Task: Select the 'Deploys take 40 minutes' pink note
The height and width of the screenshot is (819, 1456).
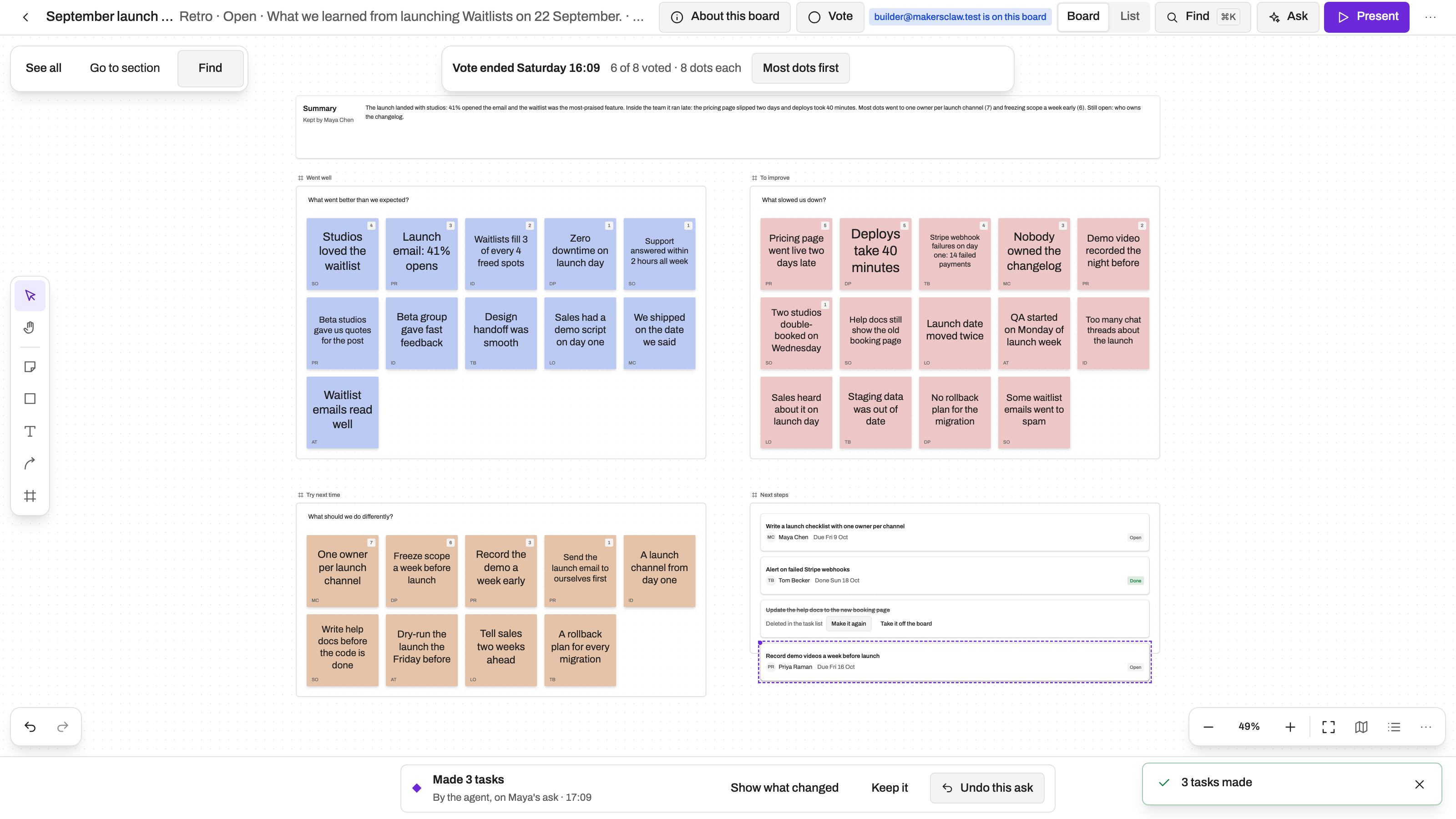Action: tap(875, 254)
